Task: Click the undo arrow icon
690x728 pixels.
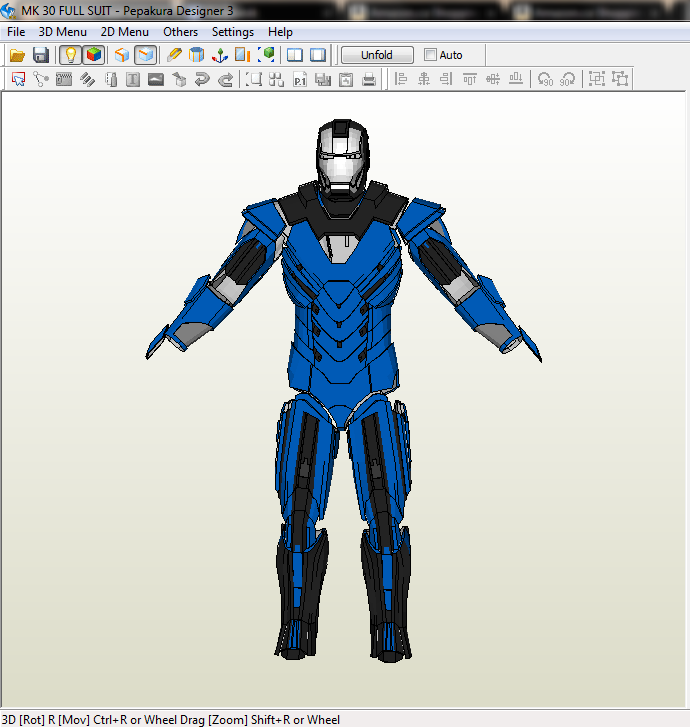Action: [x=202, y=79]
